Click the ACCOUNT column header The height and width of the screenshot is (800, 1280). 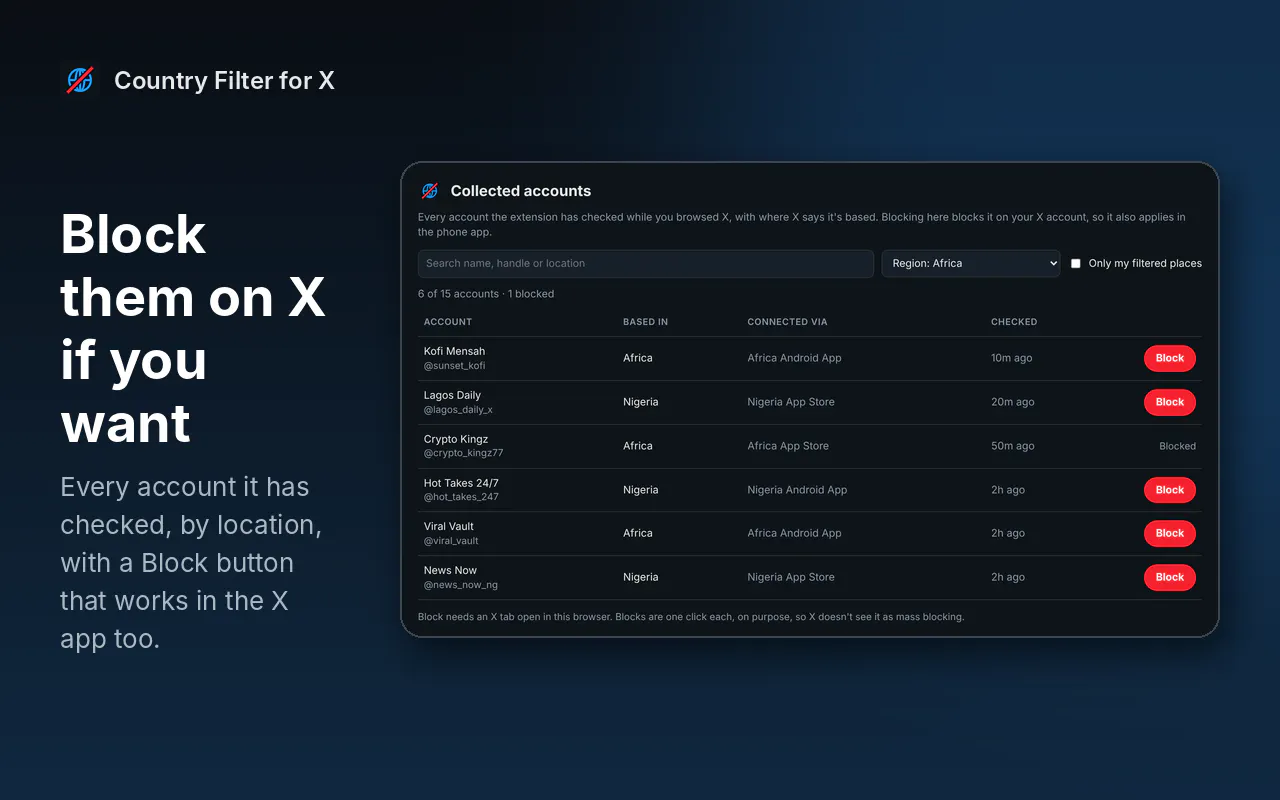[x=448, y=322]
